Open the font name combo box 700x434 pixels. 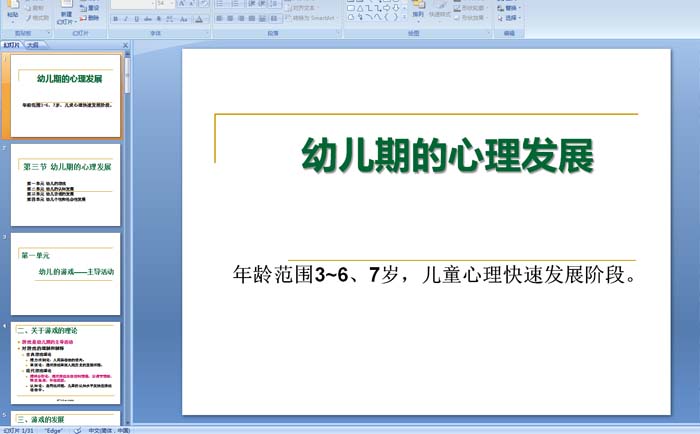pos(133,4)
